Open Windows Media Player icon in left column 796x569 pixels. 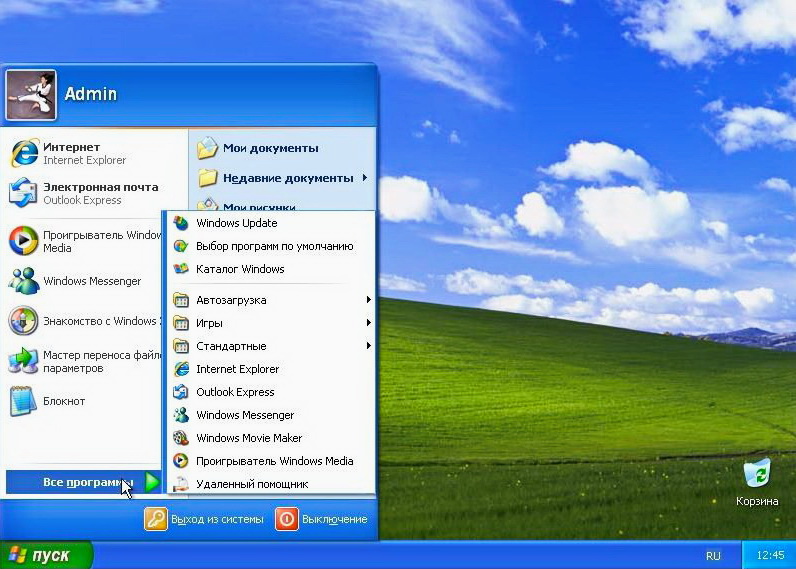tap(24, 241)
